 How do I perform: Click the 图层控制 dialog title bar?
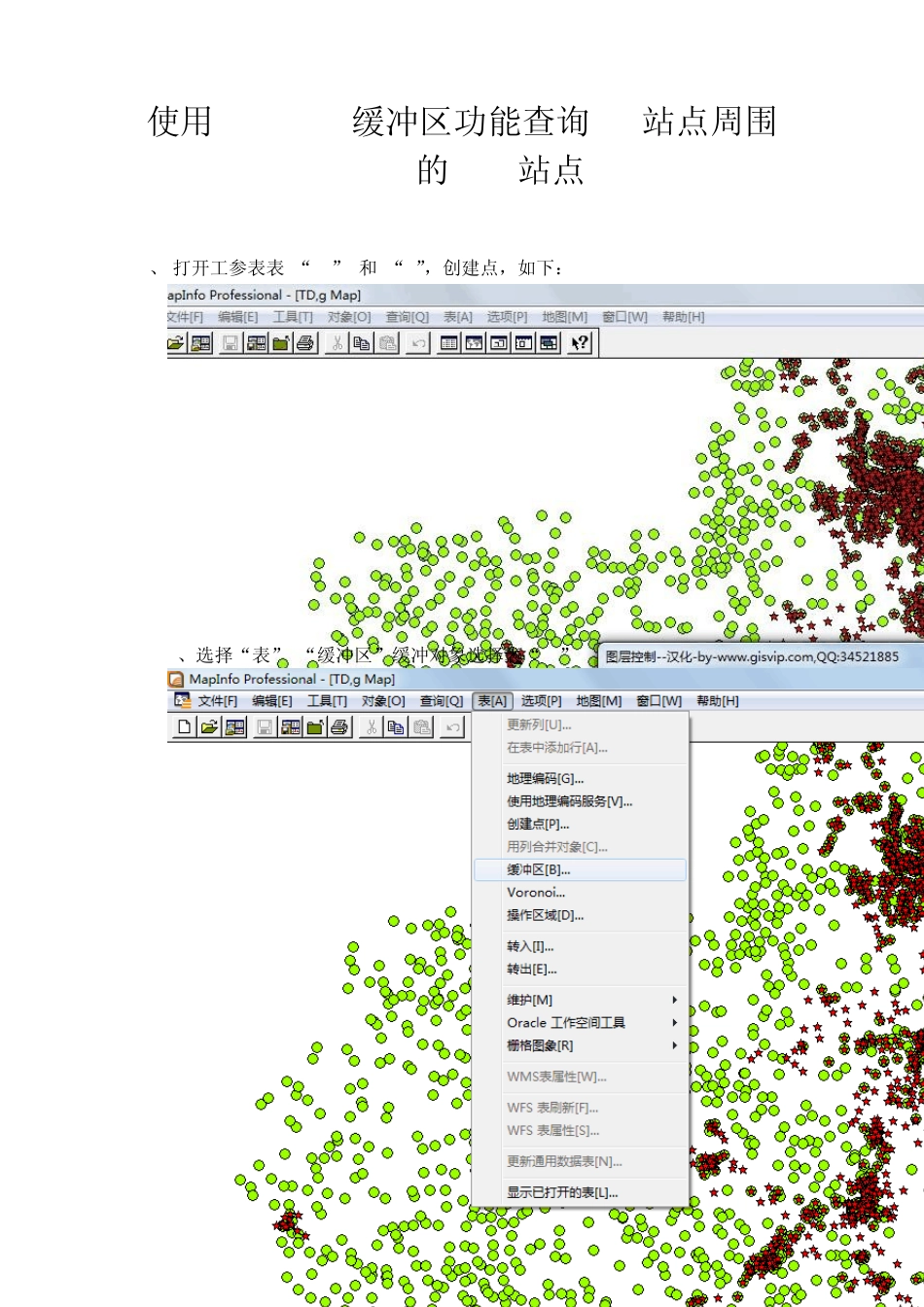point(761,656)
